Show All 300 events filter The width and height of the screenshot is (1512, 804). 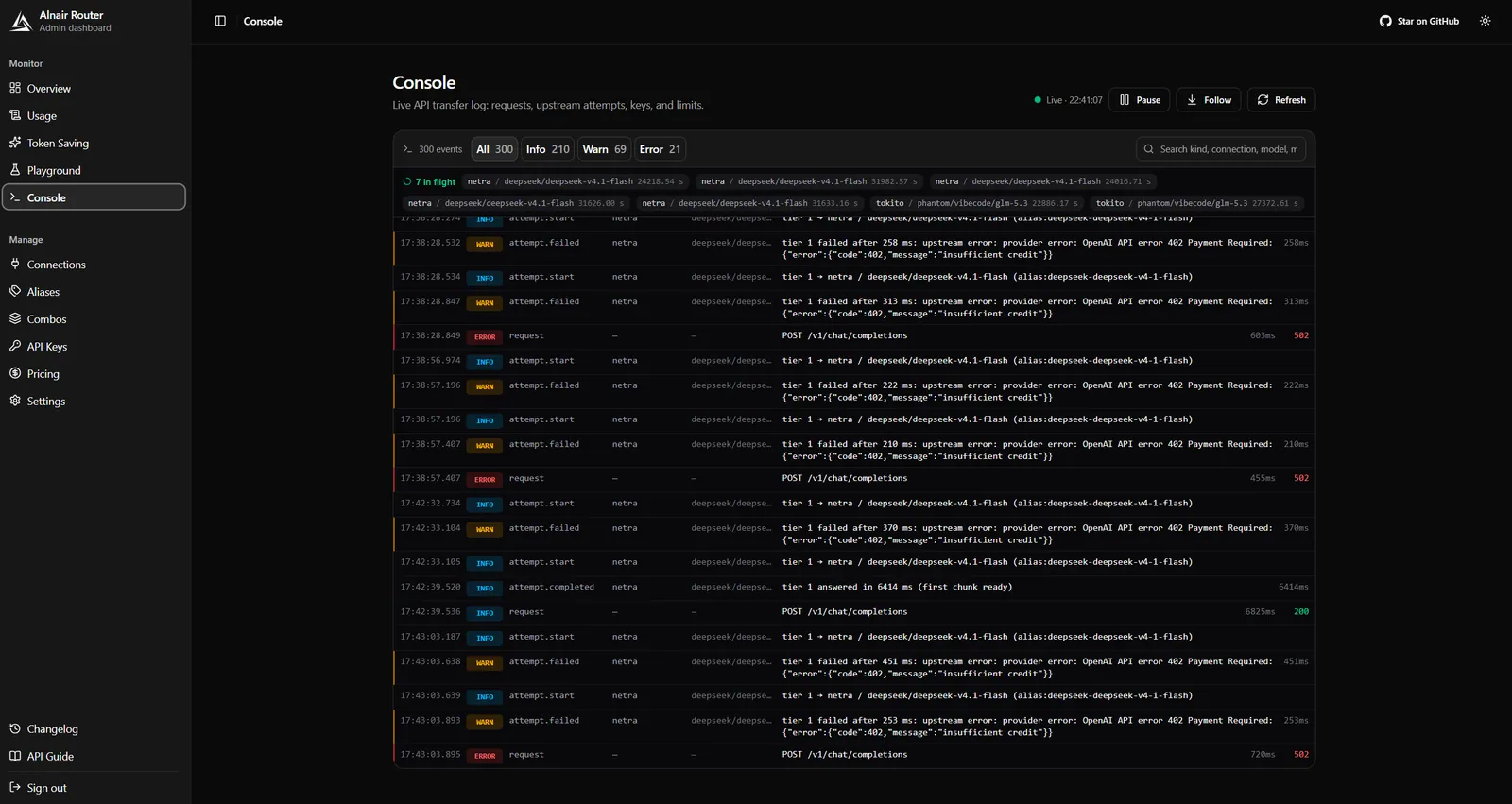tap(494, 149)
